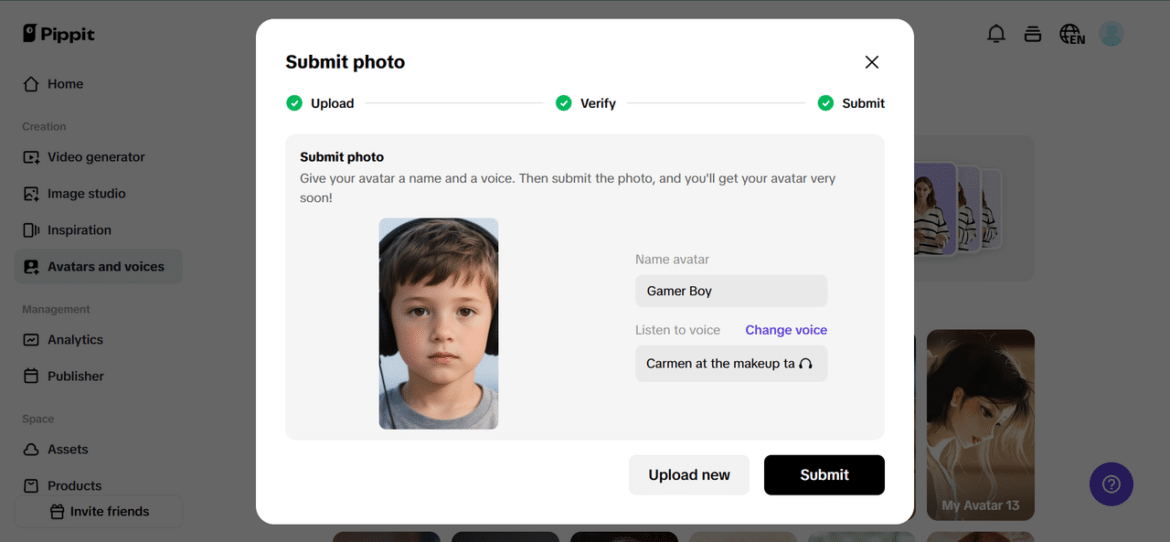Screen dimensions: 1170x542
Task: Click the Change voice link
Action: click(x=786, y=330)
